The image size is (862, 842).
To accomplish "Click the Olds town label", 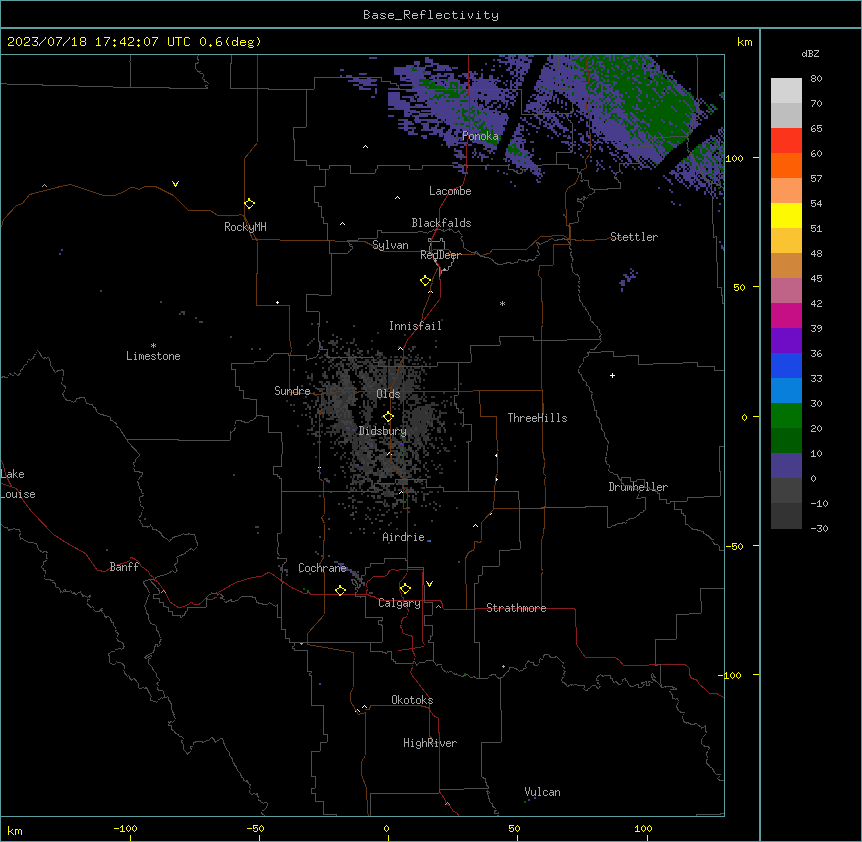I will click(x=388, y=394).
